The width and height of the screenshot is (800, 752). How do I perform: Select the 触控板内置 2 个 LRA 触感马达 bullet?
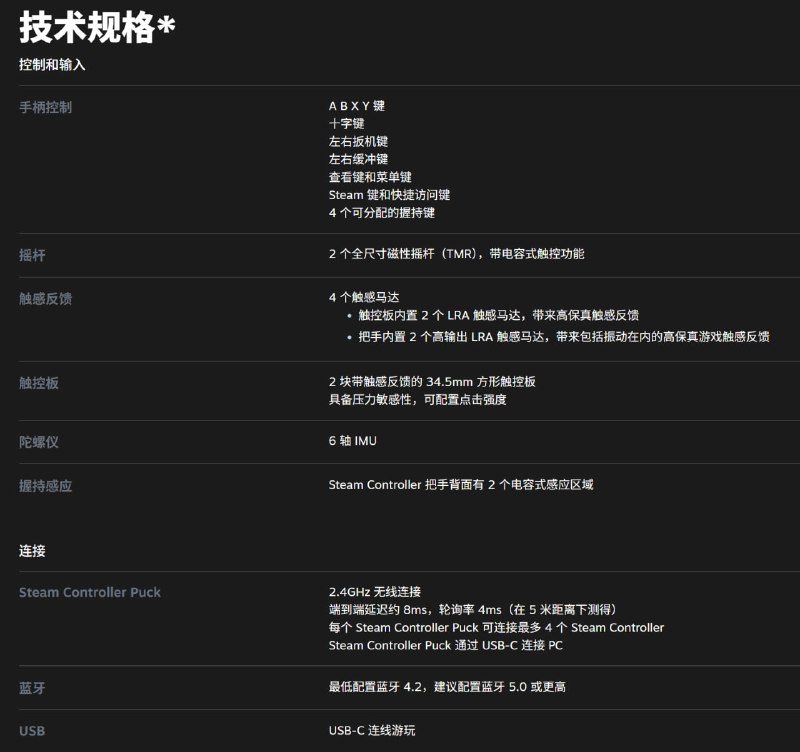click(498, 315)
